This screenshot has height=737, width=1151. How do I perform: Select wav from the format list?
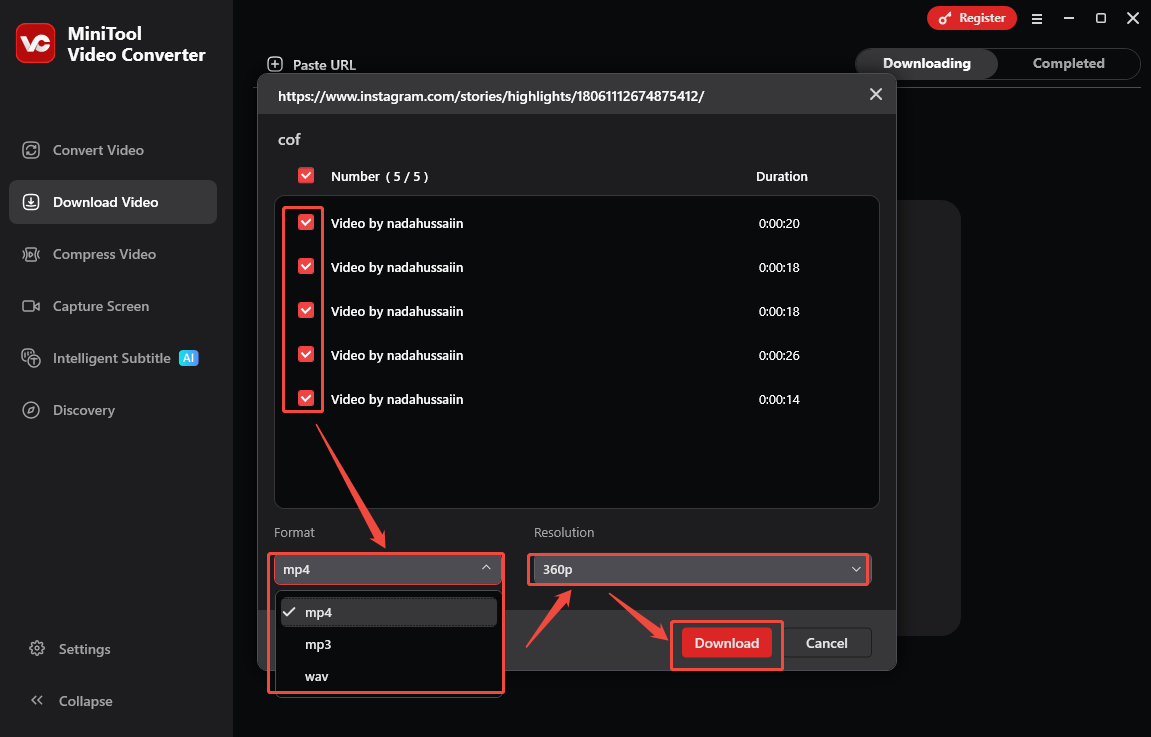pyautogui.click(x=316, y=676)
